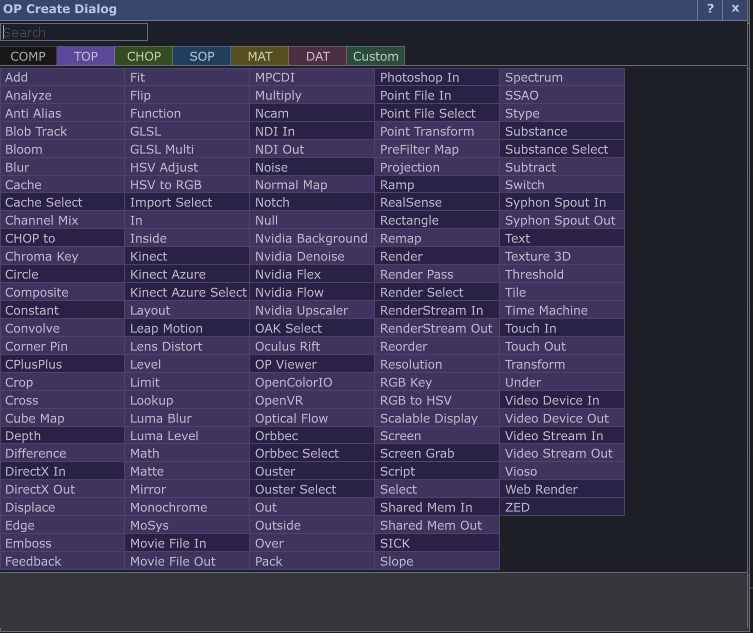Click the help question mark icon
753x633 pixels.
[710, 9]
